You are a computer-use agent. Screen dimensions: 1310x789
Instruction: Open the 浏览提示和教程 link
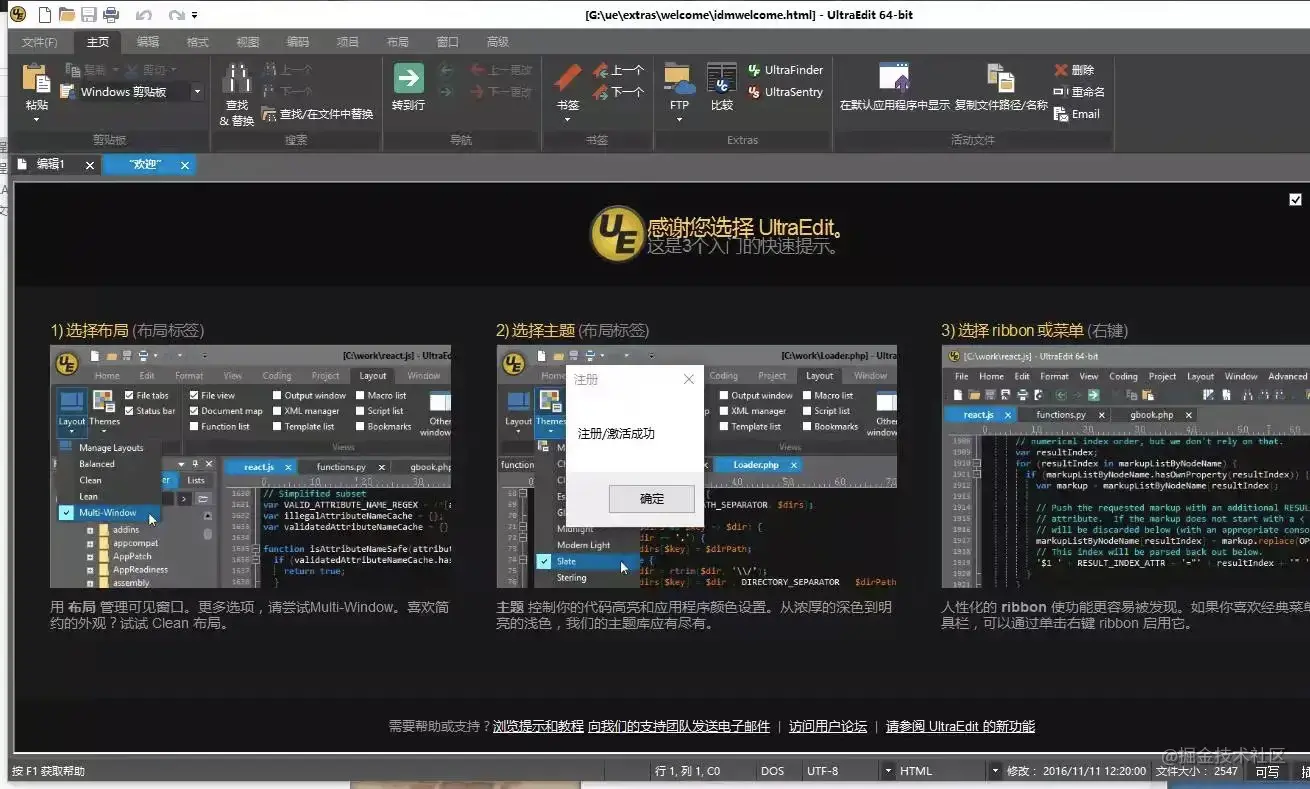pyautogui.click(x=538, y=727)
